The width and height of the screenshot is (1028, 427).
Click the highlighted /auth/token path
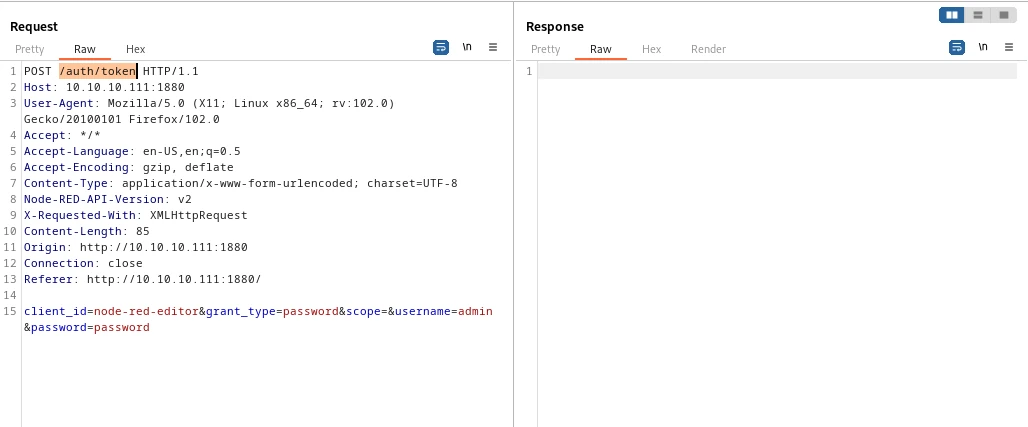(98, 71)
